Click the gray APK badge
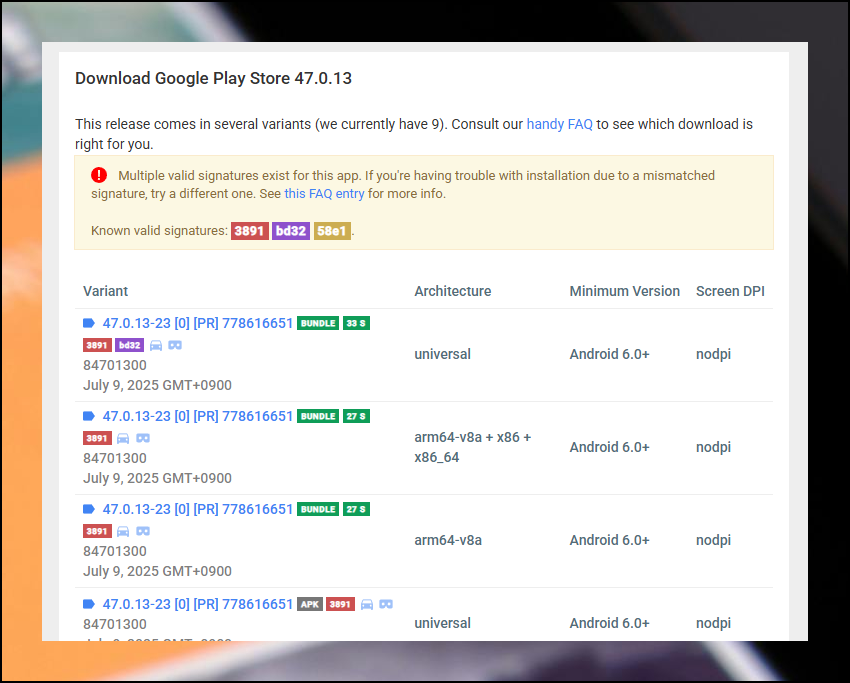The height and width of the screenshot is (683, 850). point(310,604)
